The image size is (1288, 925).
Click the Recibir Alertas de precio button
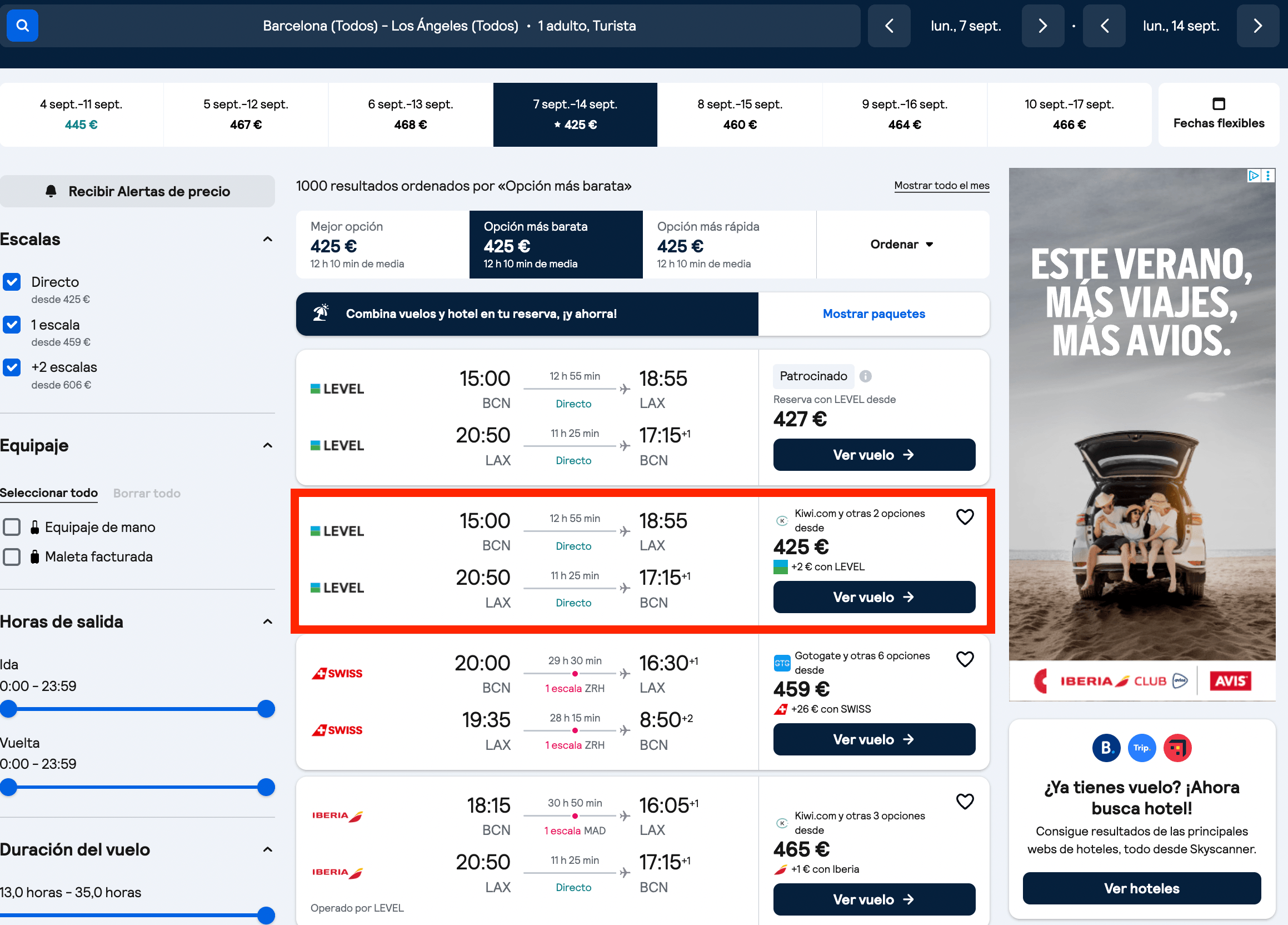click(137, 191)
